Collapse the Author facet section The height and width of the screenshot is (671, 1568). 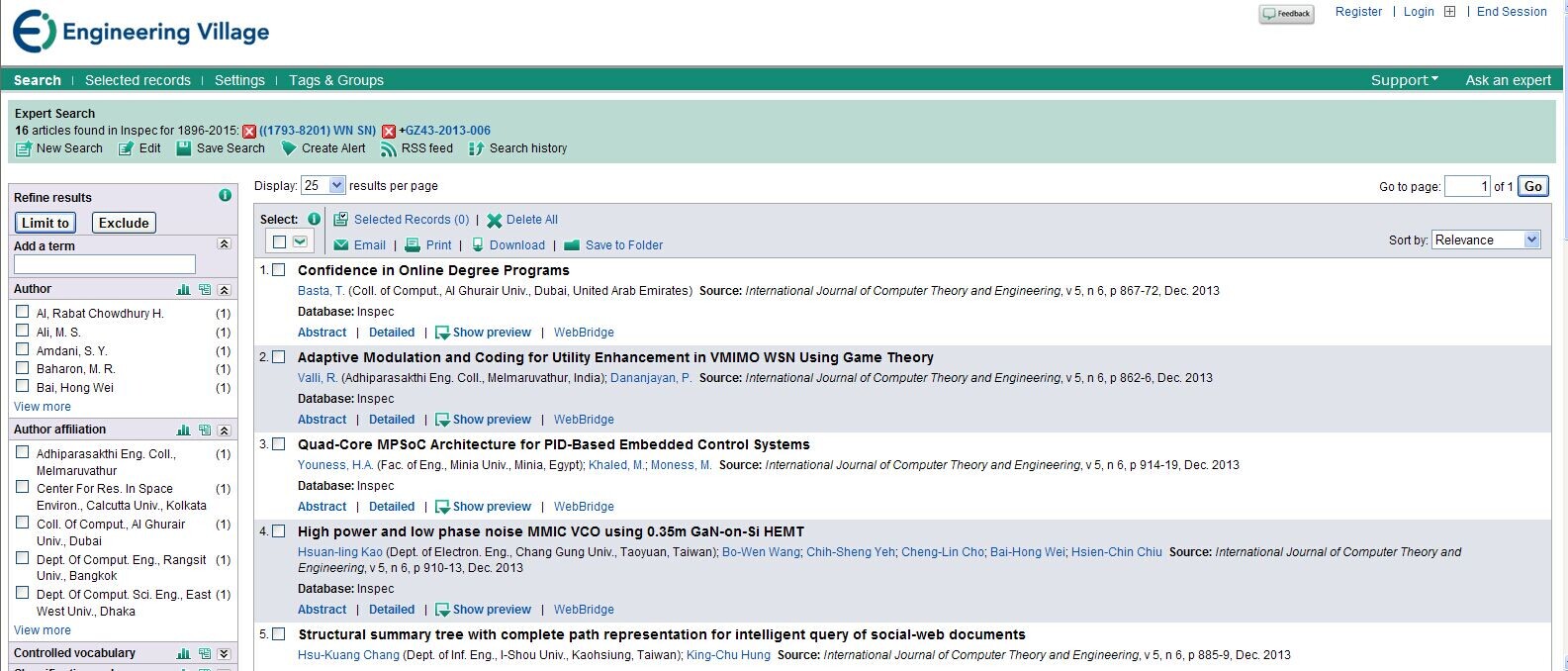click(x=225, y=290)
